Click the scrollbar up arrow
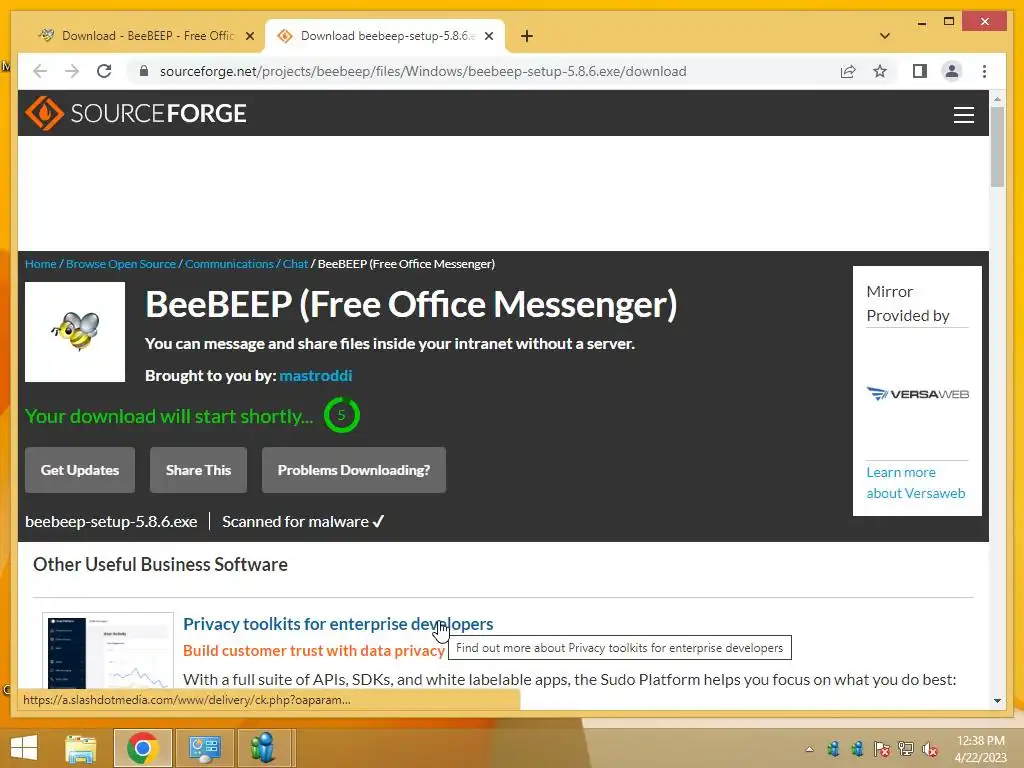Image resolution: width=1024 pixels, height=768 pixels. pos(997,99)
